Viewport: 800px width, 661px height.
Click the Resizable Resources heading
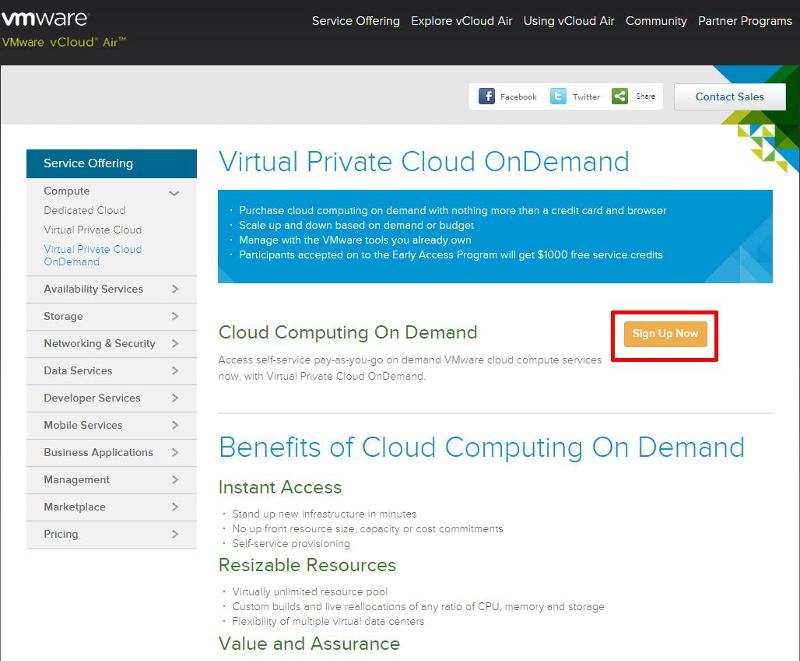(307, 565)
